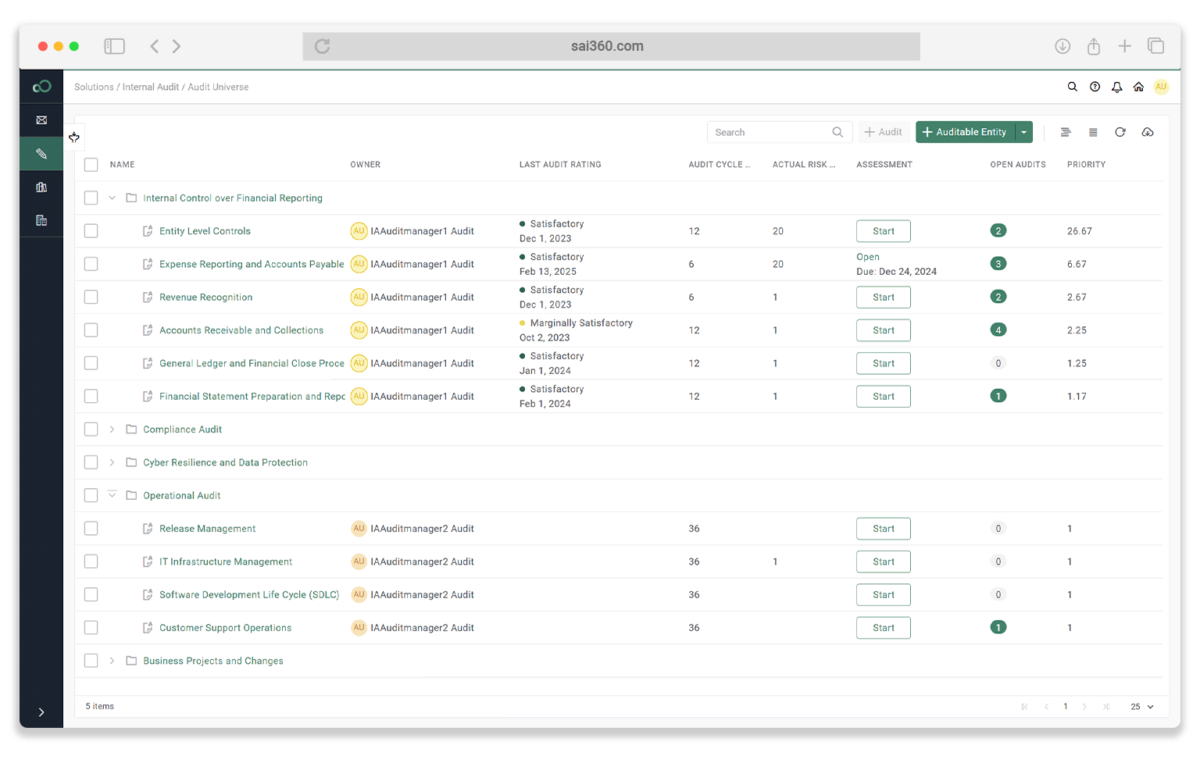The image size is (1200, 770).
Task: Click the filter funnel icon
Action: (x=1066, y=132)
